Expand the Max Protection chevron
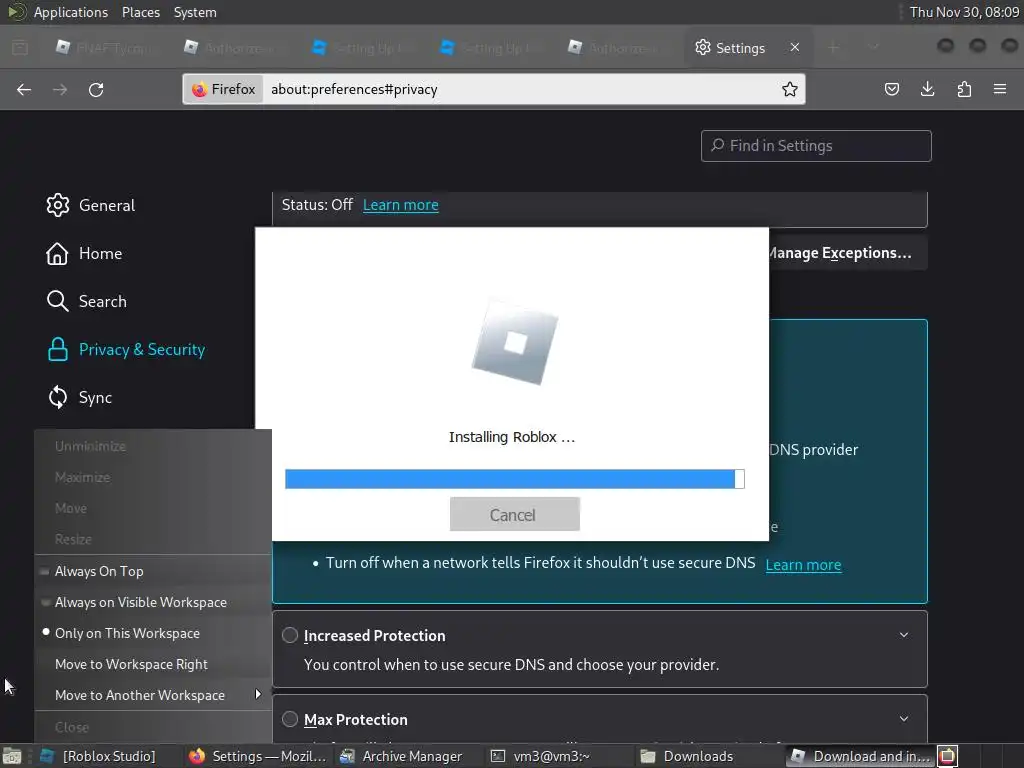The height and width of the screenshot is (768, 1024). 904,718
